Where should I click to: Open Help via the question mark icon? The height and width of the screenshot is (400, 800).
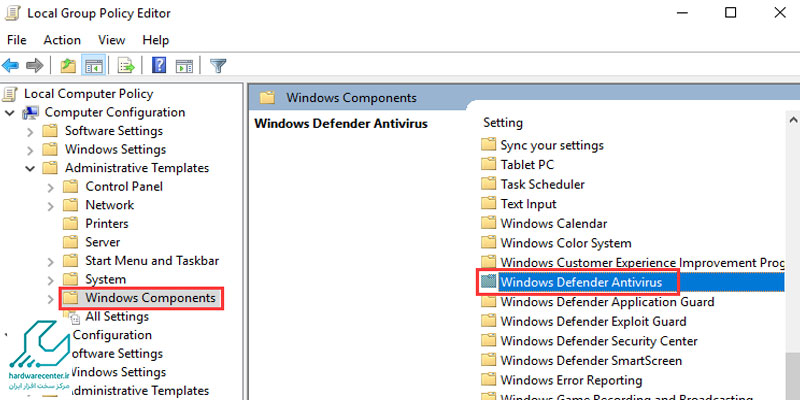(159, 65)
